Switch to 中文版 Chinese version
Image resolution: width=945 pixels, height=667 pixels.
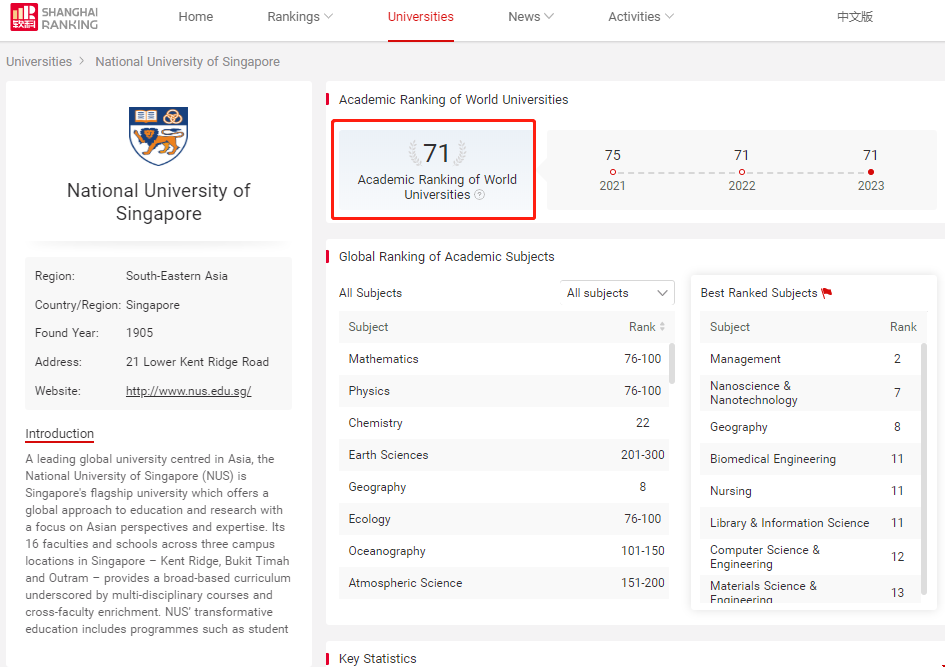[x=855, y=16]
